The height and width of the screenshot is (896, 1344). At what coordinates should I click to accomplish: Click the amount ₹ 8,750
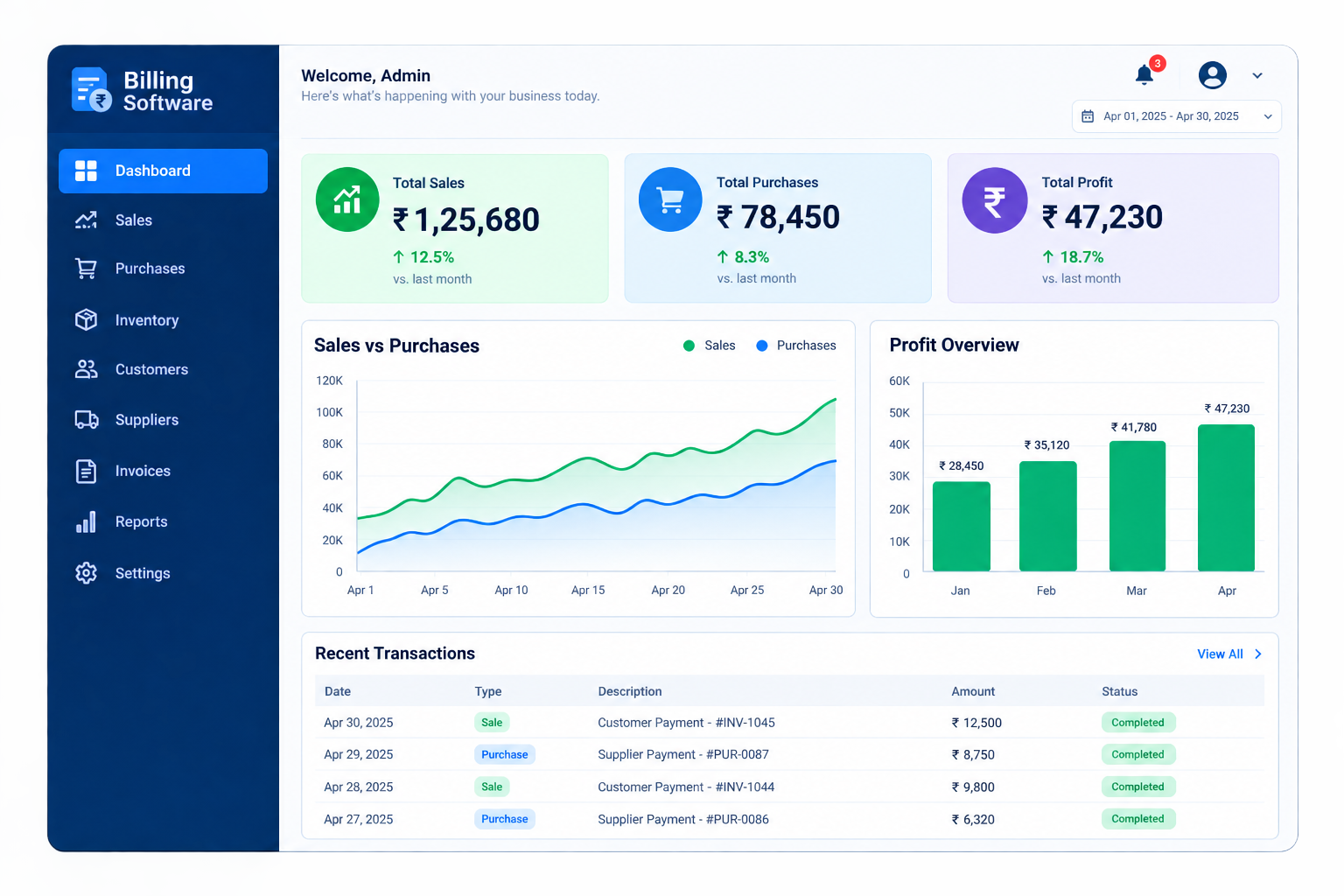point(973,754)
